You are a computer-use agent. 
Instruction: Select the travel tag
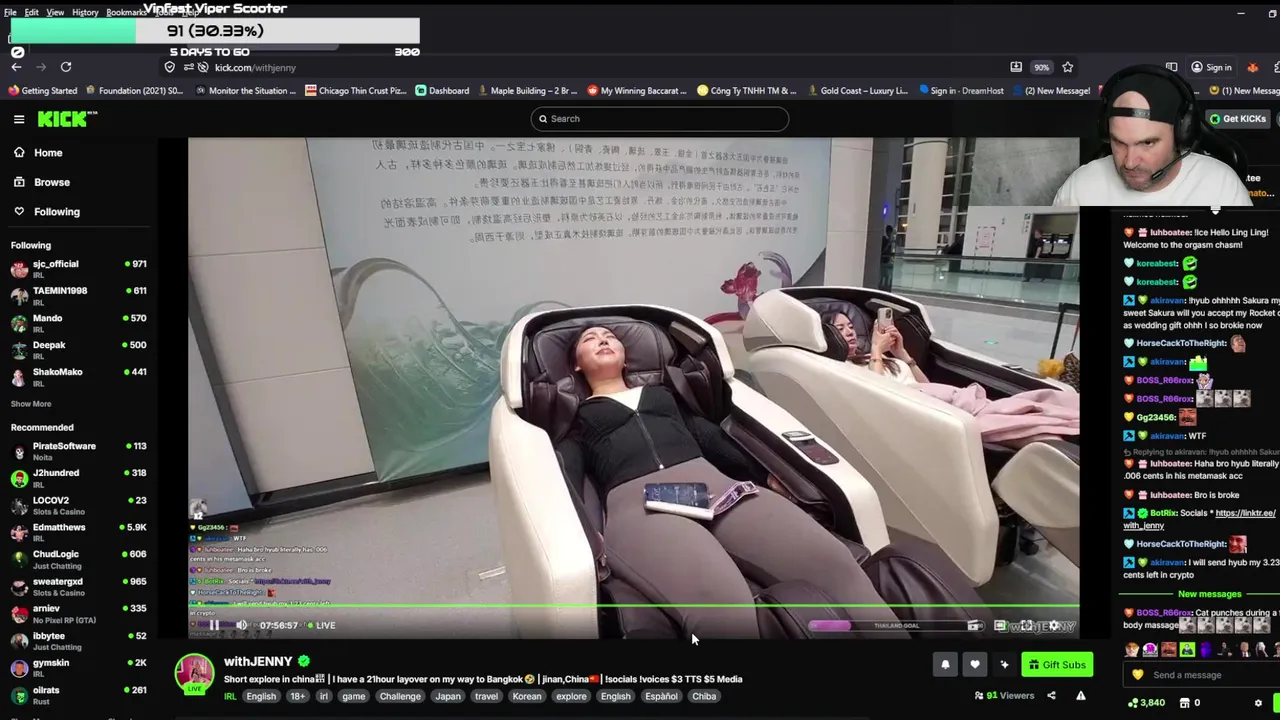point(486,696)
